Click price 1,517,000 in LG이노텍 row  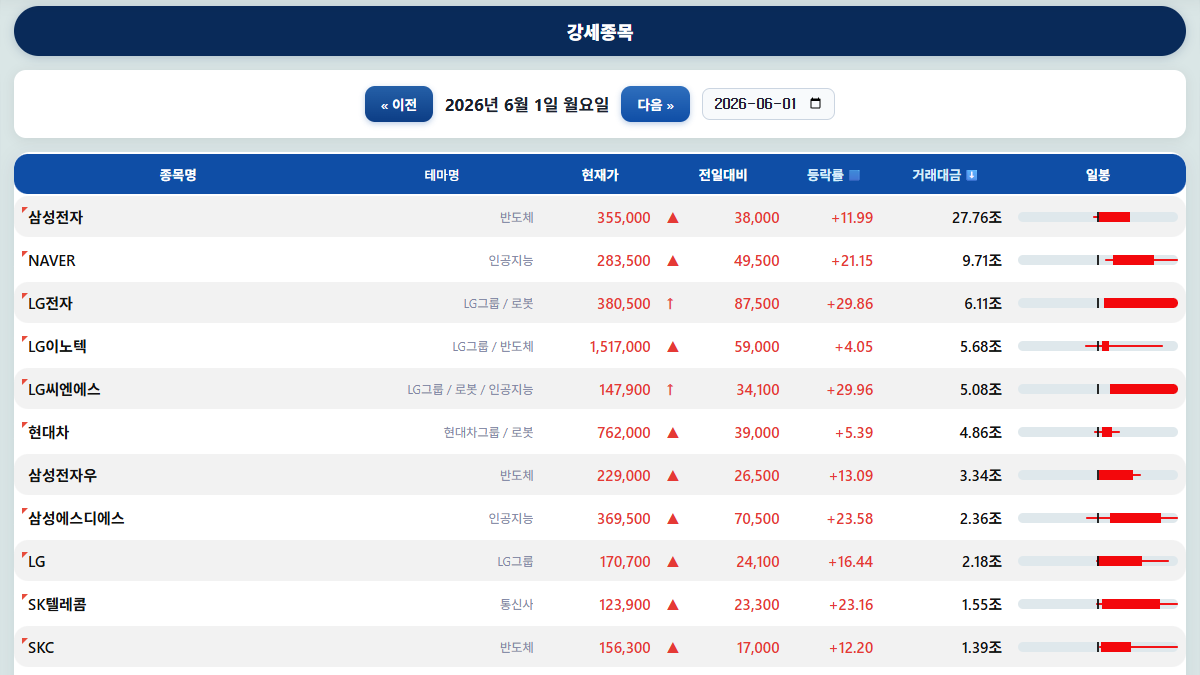620,346
